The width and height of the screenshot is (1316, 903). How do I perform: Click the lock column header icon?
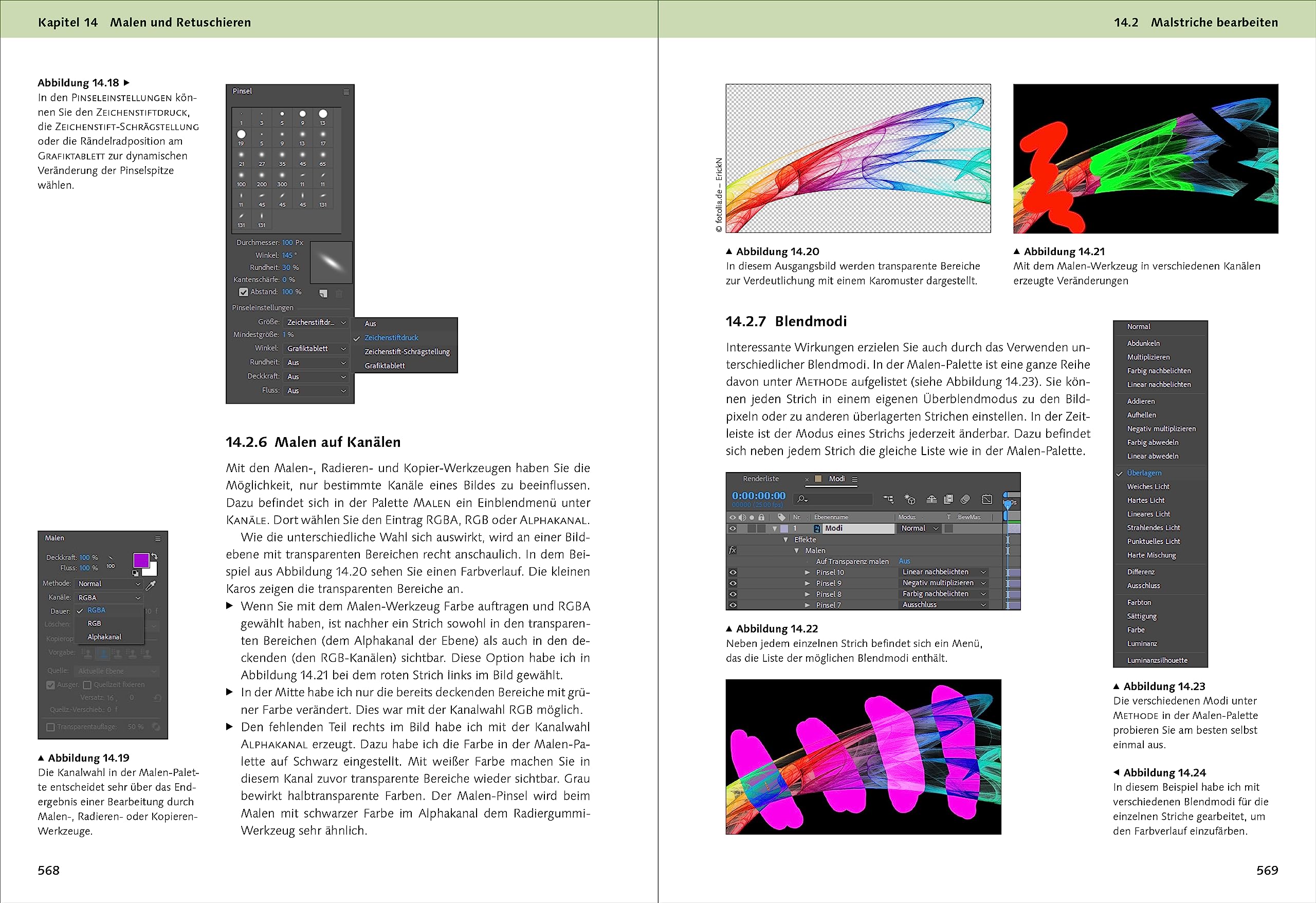(x=761, y=517)
